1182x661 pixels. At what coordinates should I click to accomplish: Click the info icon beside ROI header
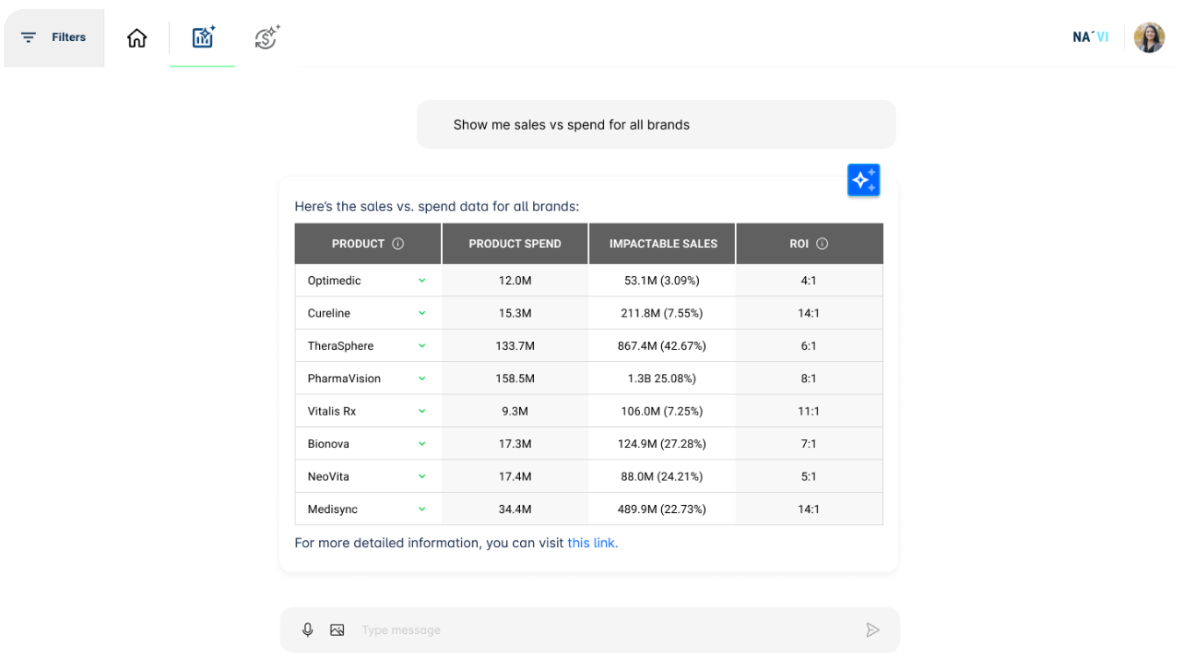822,244
